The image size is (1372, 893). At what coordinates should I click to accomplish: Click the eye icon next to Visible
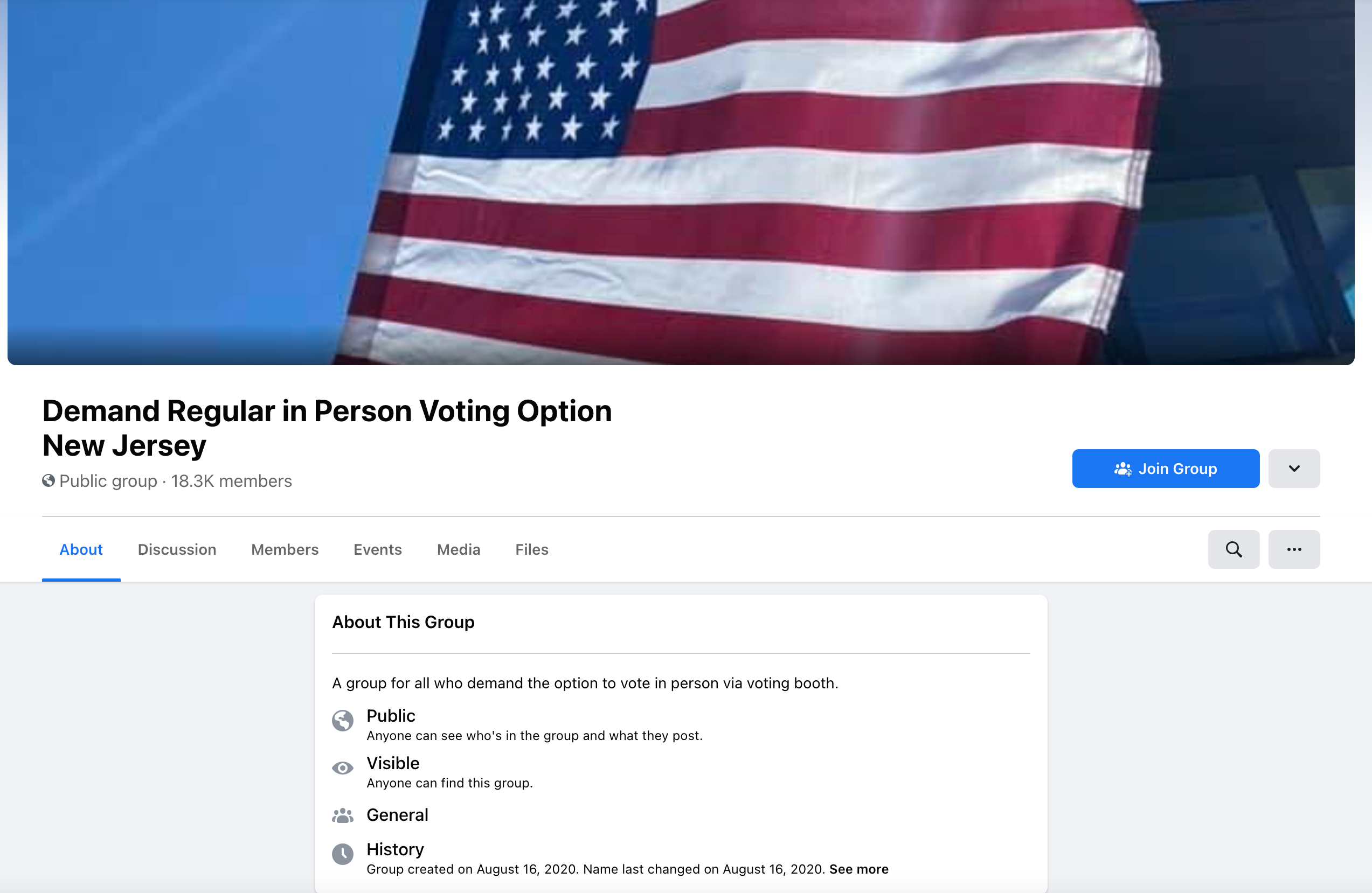pos(342,768)
